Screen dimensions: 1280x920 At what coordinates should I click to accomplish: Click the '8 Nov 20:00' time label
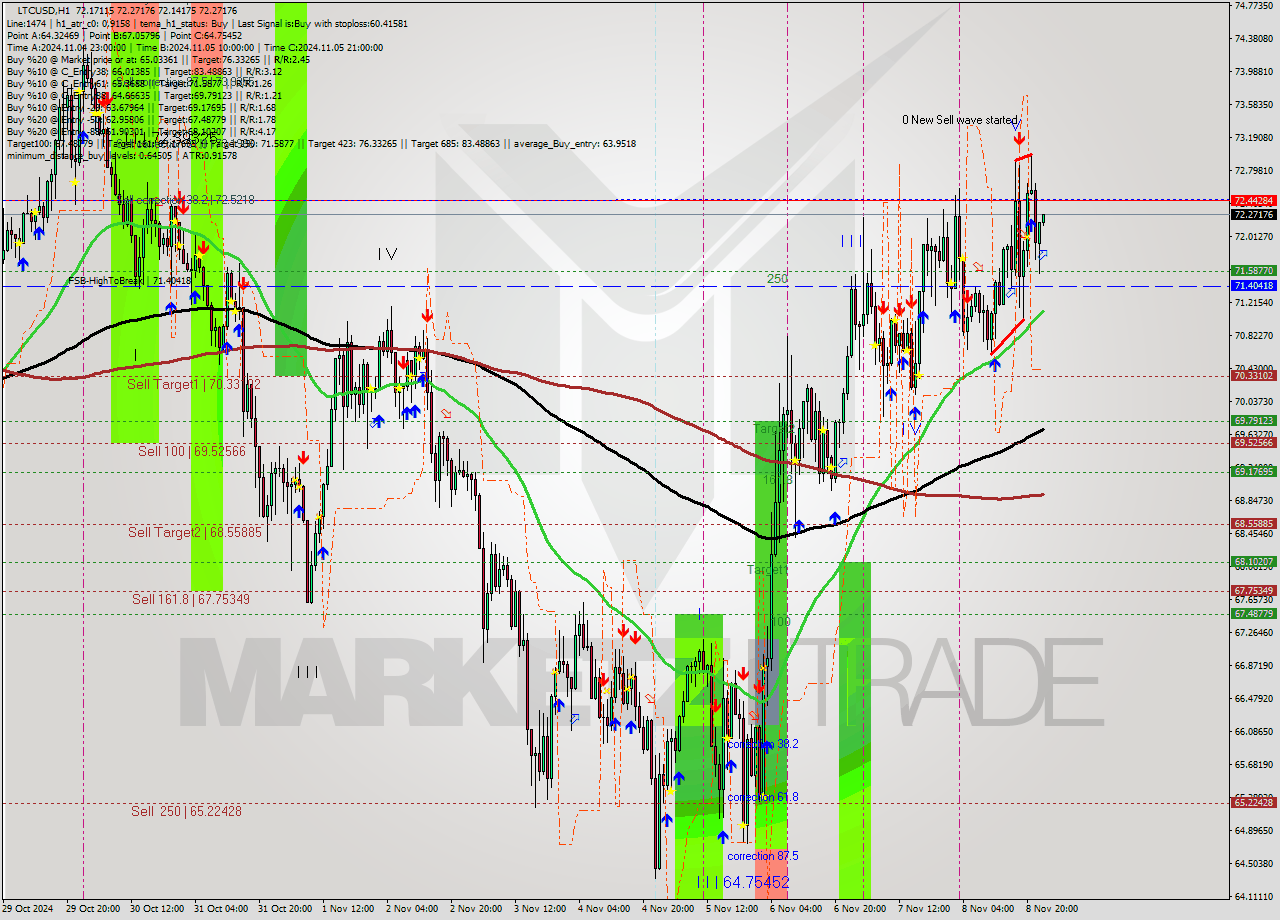click(1052, 909)
